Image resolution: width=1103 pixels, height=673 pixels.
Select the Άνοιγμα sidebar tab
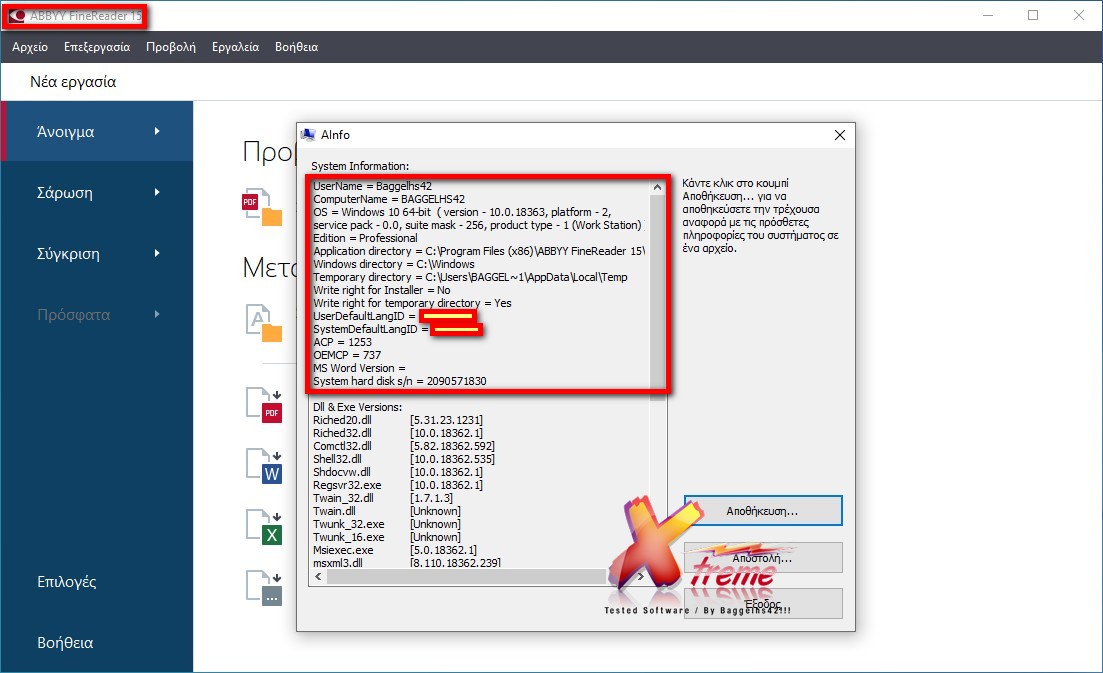[97, 132]
